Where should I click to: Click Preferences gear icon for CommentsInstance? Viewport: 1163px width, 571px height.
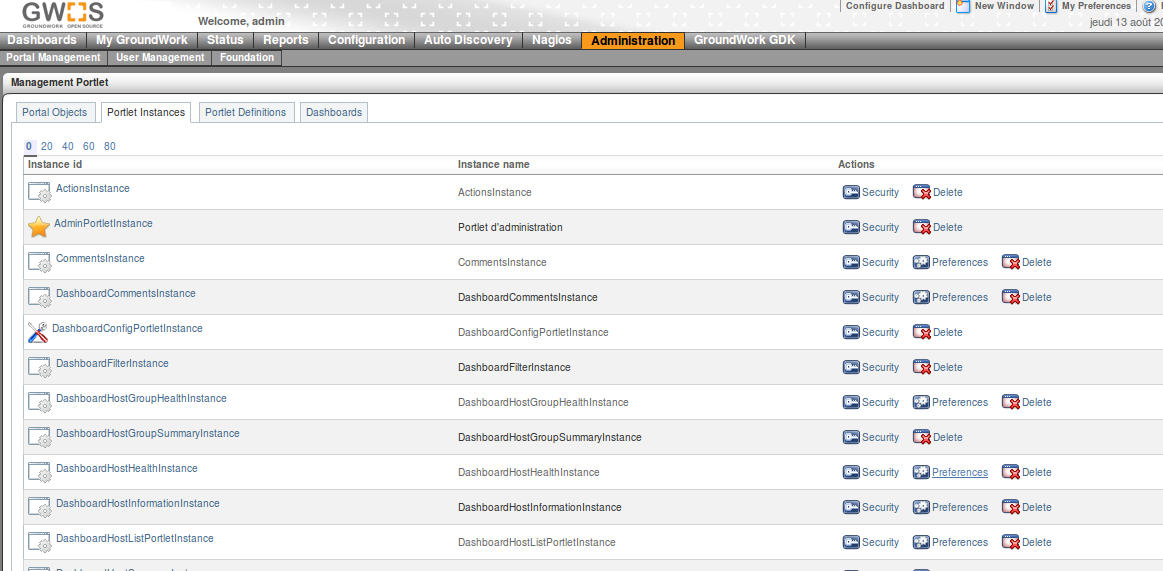click(x=921, y=262)
